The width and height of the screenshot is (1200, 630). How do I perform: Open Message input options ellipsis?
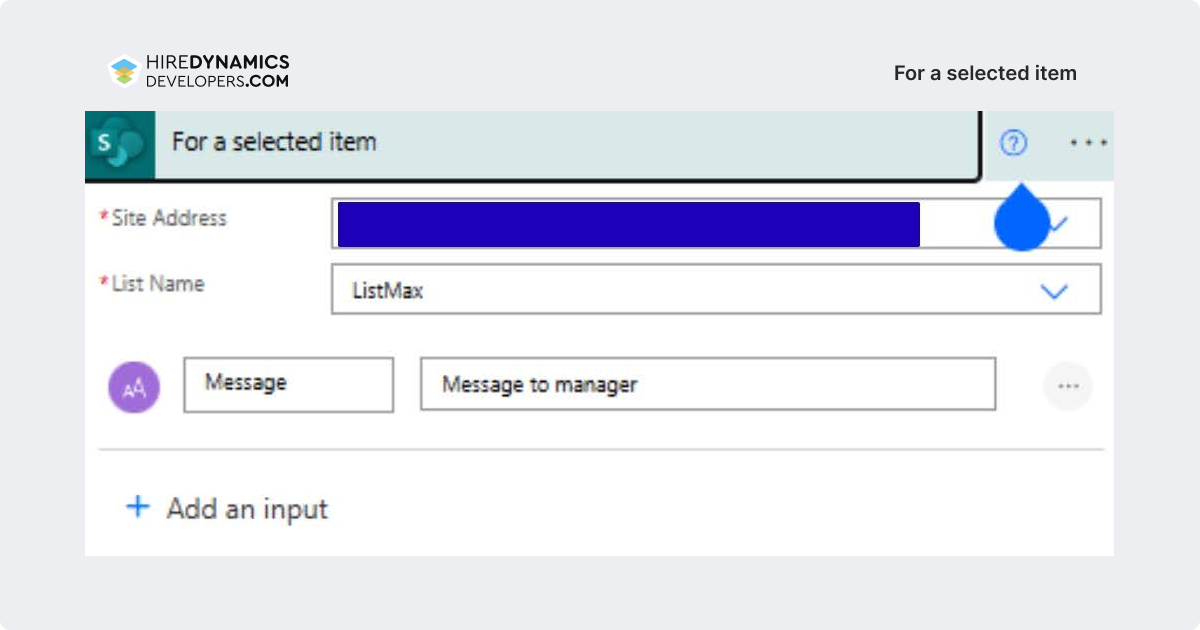1068,386
